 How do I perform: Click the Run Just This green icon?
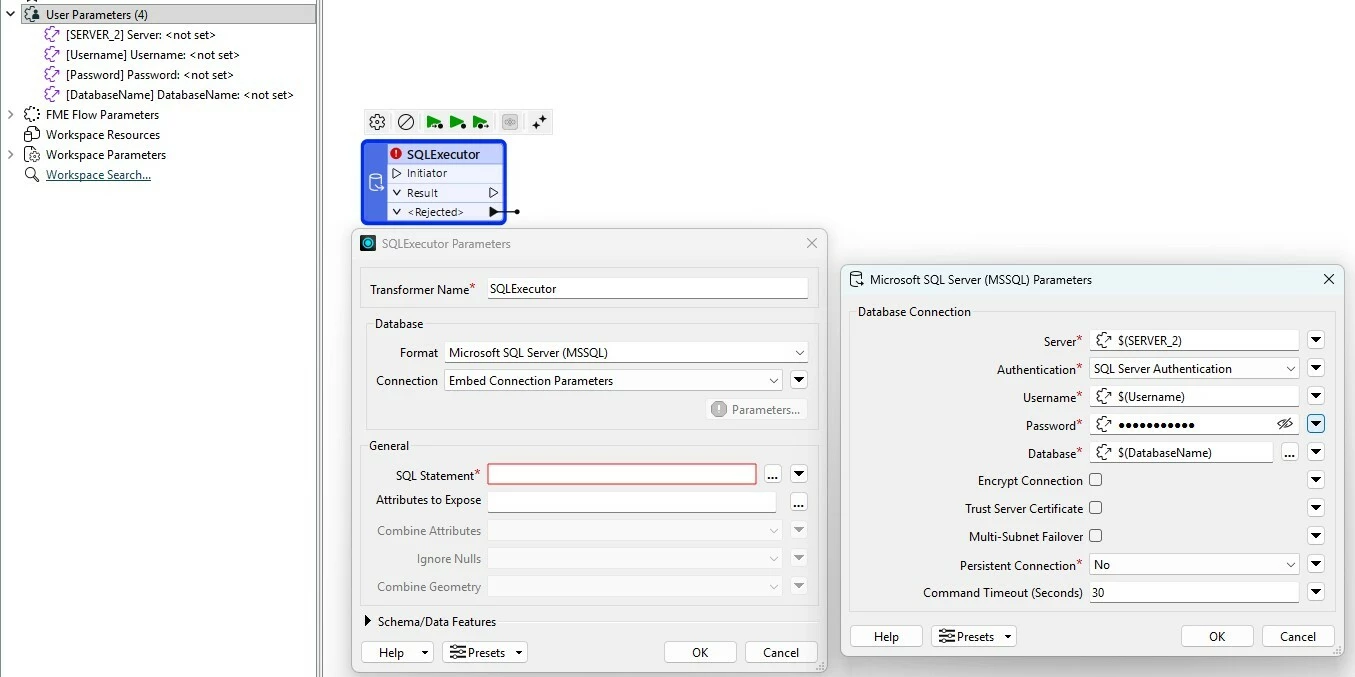[457, 122]
